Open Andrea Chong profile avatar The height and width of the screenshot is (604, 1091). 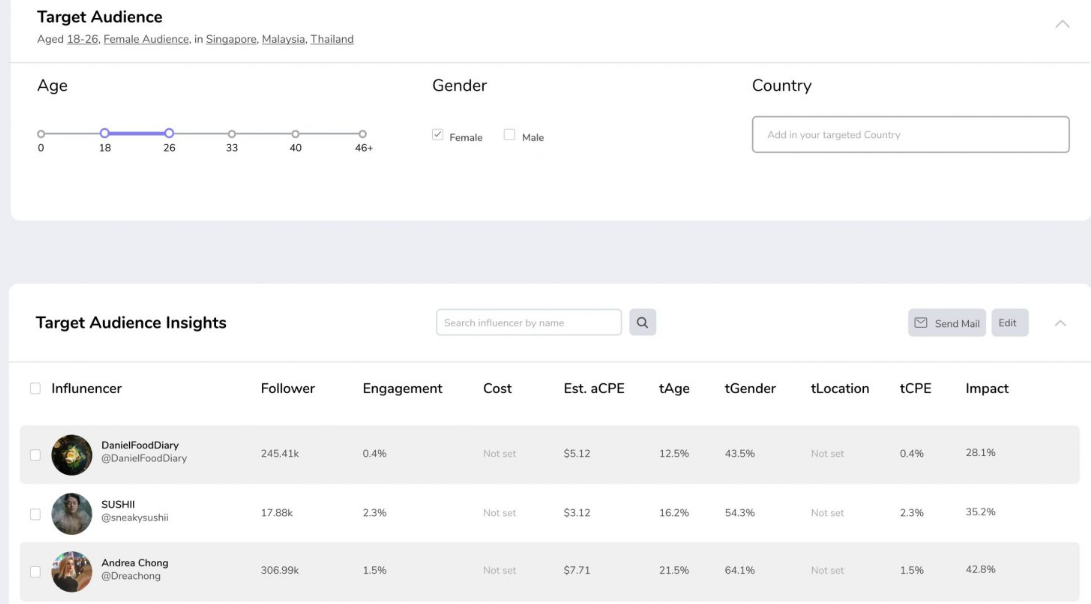(x=72, y=571)
